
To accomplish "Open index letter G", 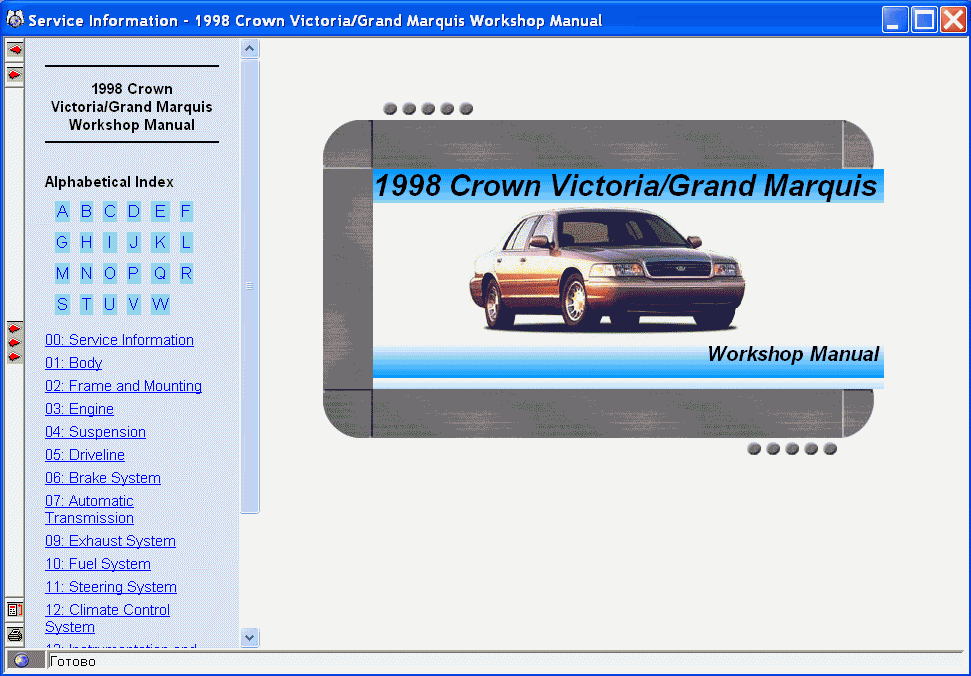I will tap(62, 242).
